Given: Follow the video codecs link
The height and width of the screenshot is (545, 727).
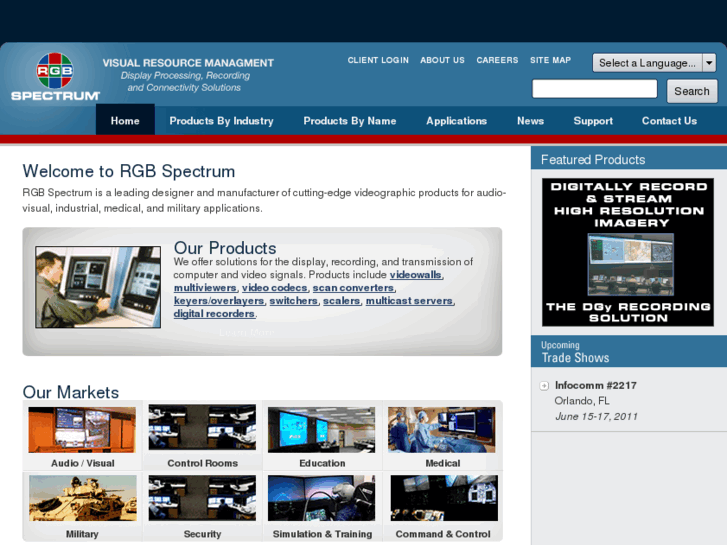Looking at the screenshot, I should (x=274, y=288).
